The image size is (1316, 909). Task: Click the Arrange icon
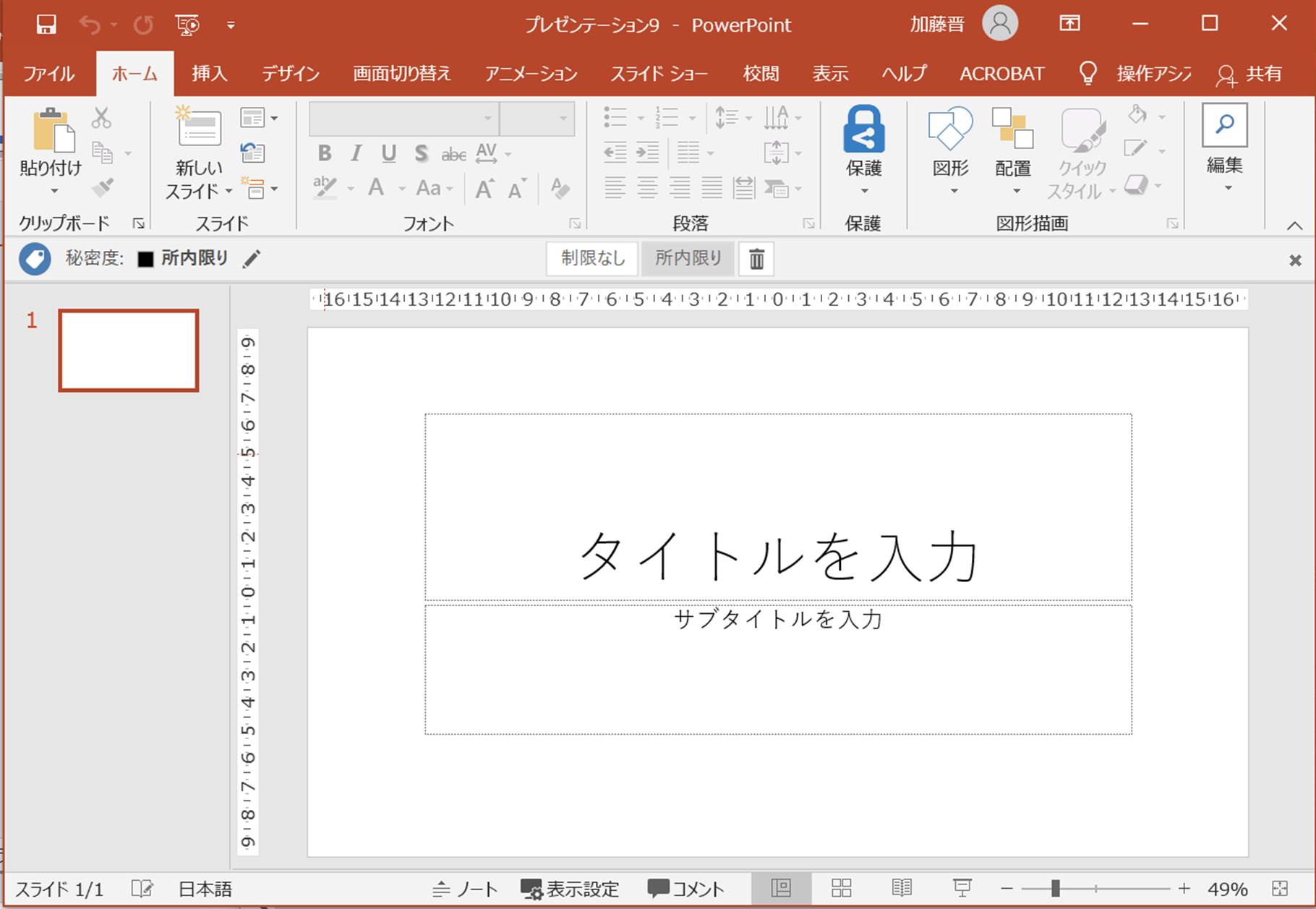click(1012, 130)
